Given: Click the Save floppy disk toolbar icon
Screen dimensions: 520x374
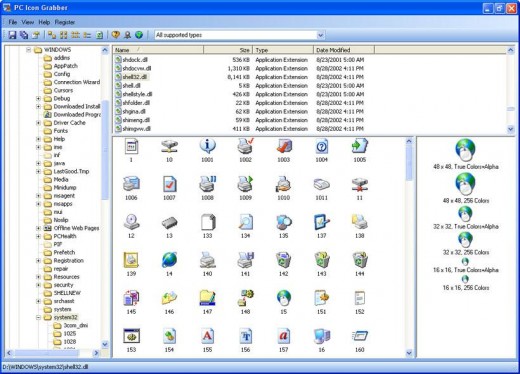Looking at the screenshot, I should click(12, 35).
